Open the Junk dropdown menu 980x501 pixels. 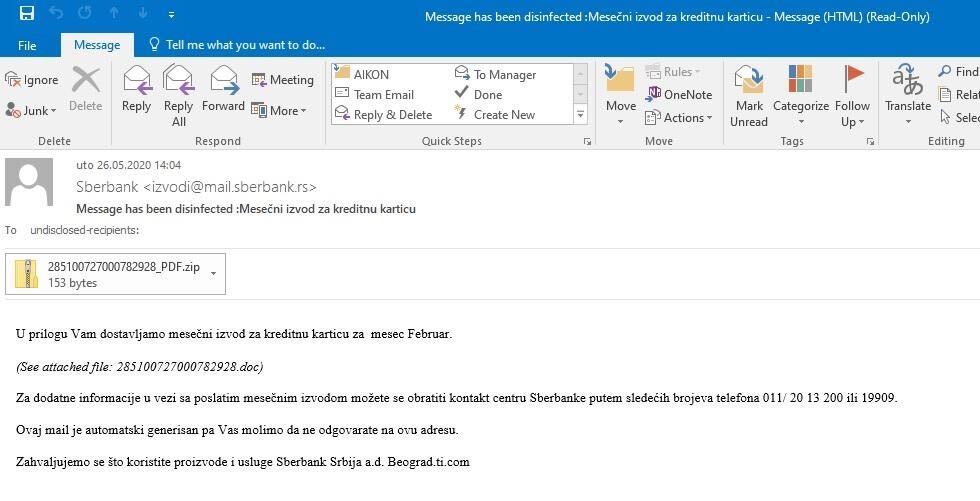point(31,111)
